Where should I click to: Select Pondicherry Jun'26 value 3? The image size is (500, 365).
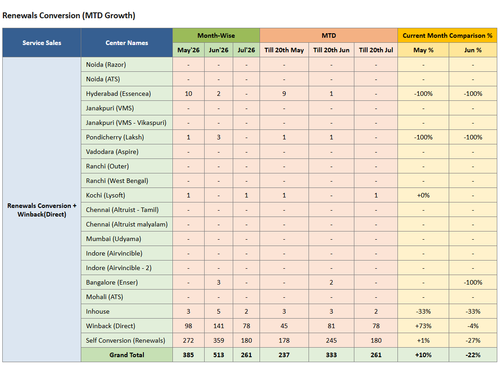219,137
